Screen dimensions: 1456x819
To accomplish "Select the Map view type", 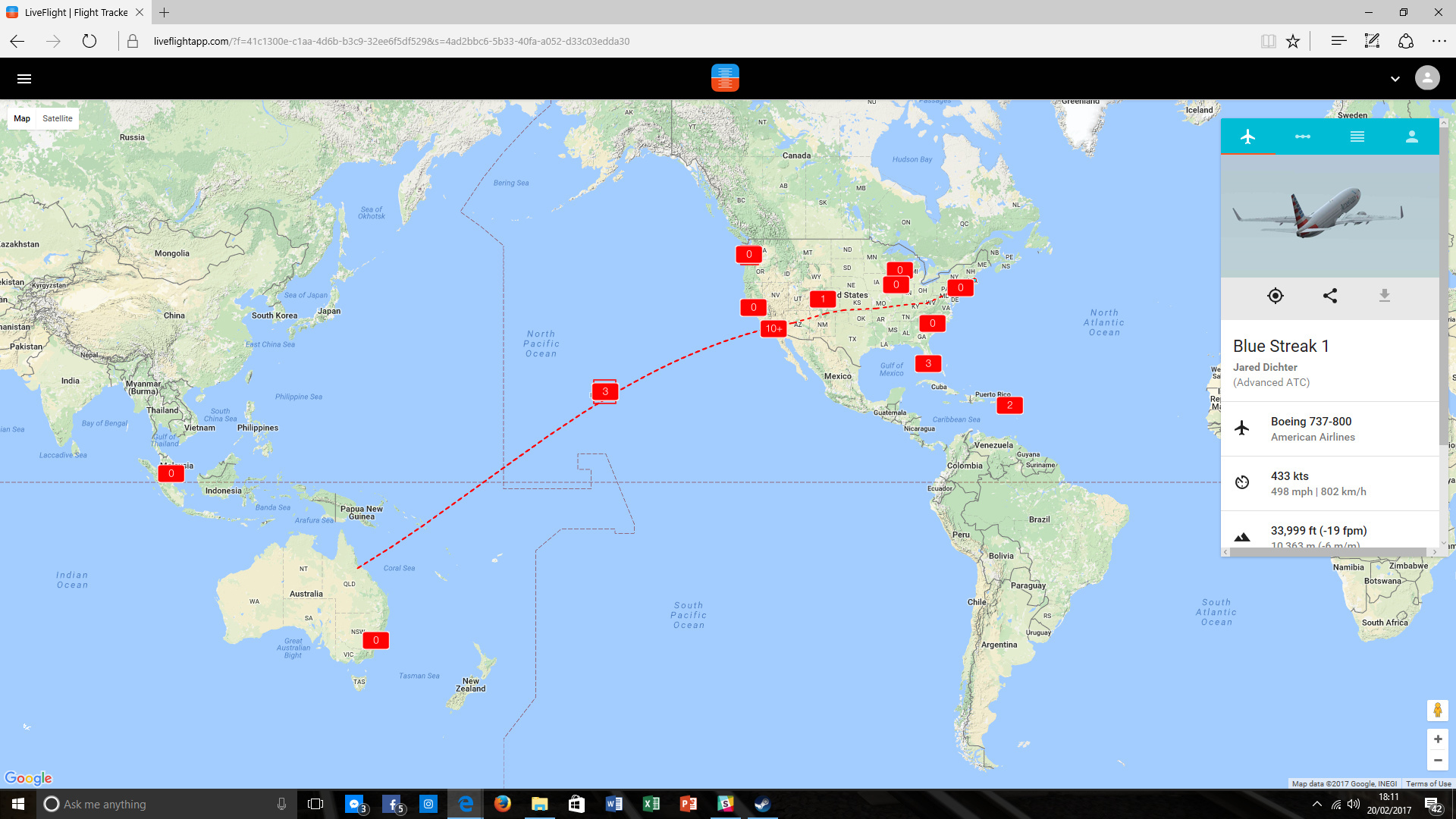I will pyautogui.click(x=22, y=118).
